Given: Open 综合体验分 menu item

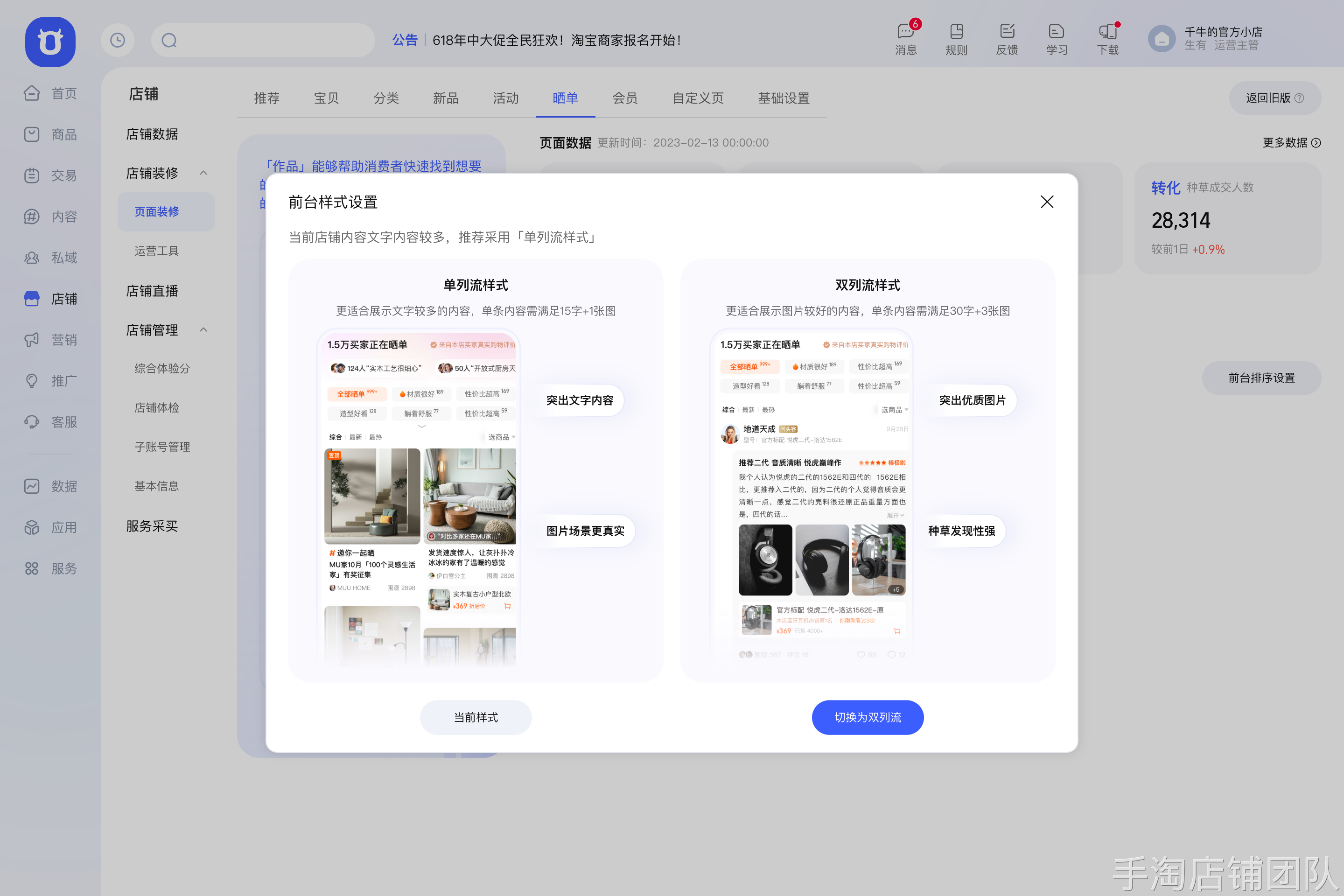Looking at the screenshot, I should tap(162, 369).
